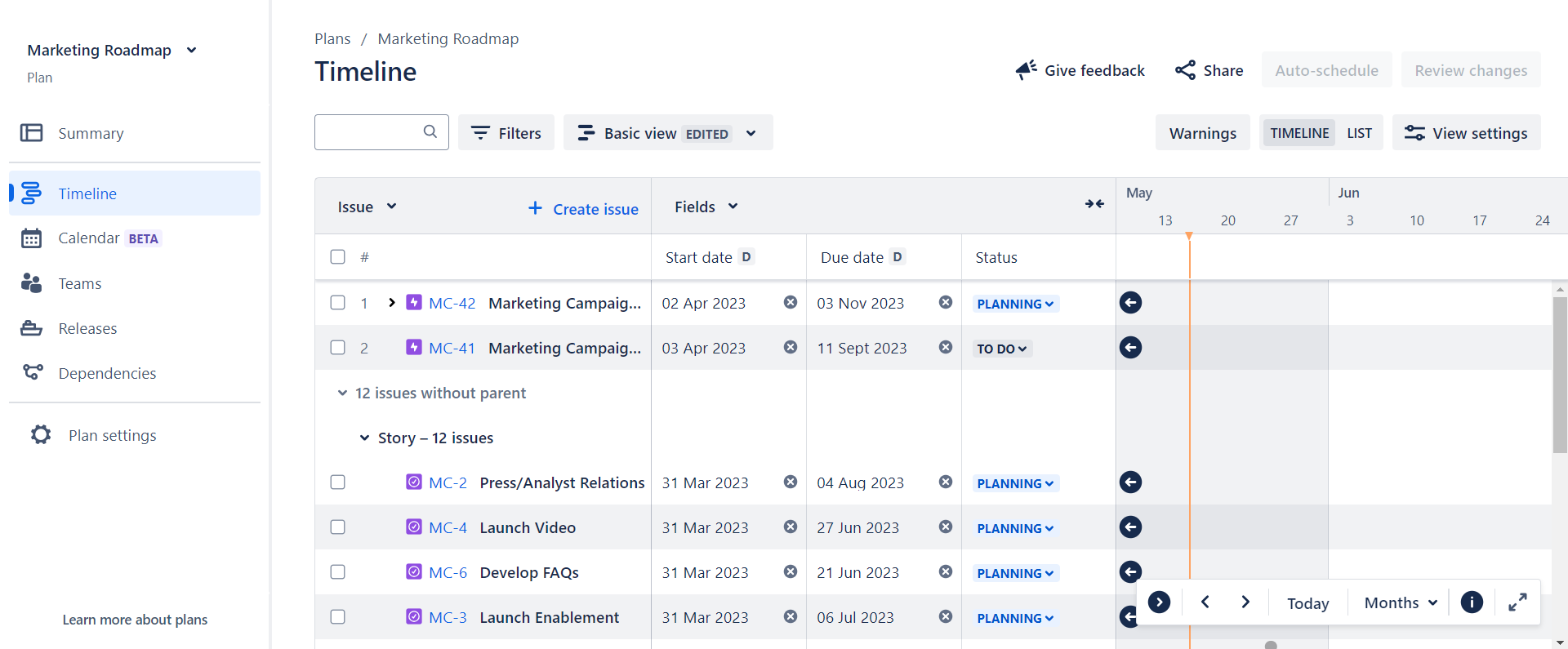The image size is (1568, 649).
Task: Click the Plan settings gear icon
Action: pos(41,434)
